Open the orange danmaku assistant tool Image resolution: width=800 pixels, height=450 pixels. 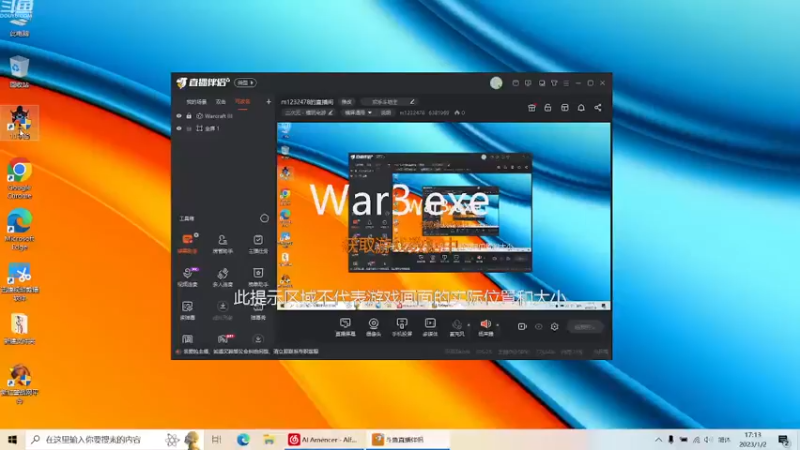[187, 243]
